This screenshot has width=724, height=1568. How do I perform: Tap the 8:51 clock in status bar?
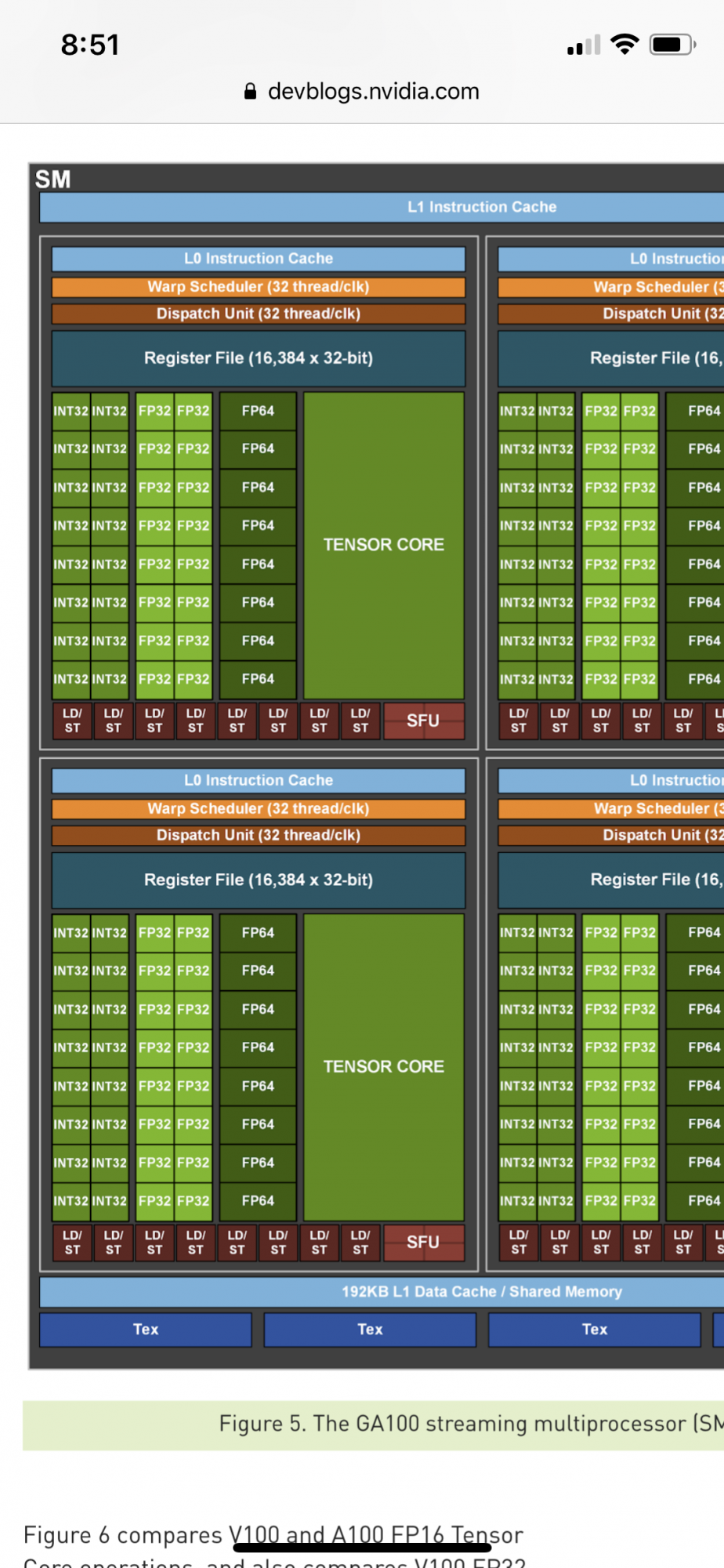pyautogui.click(x=90, y=45)
